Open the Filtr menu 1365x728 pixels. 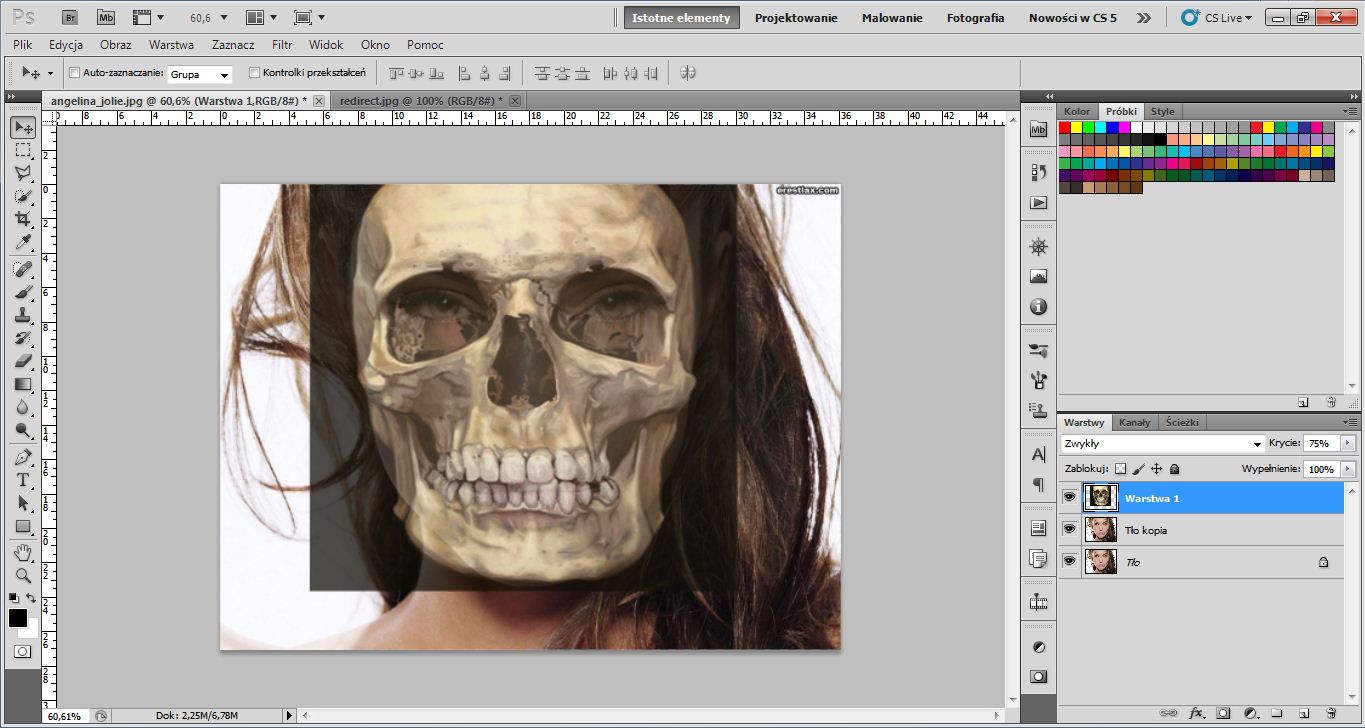click(x=282, y=45)
